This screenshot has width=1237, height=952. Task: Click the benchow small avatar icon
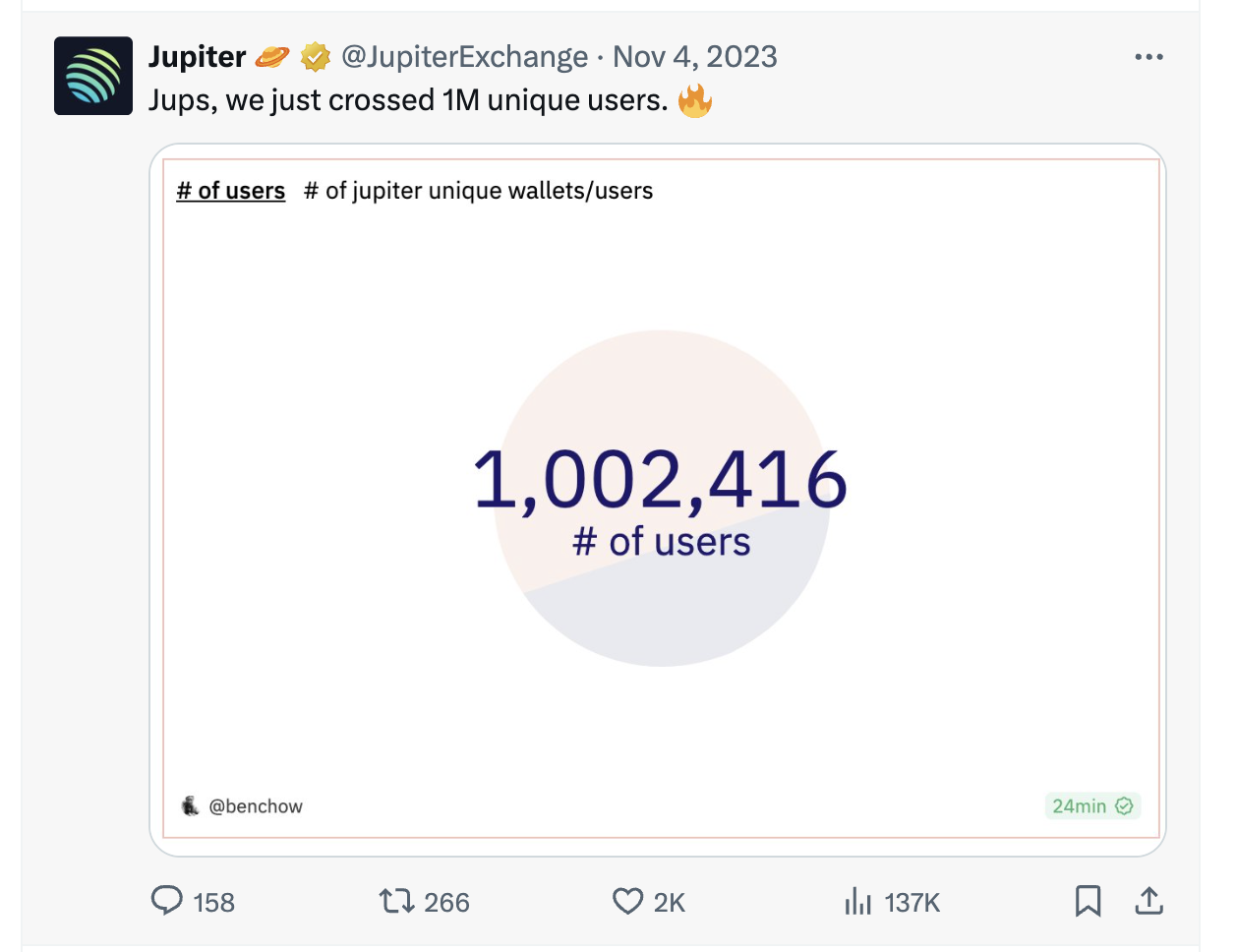point(191,806)
